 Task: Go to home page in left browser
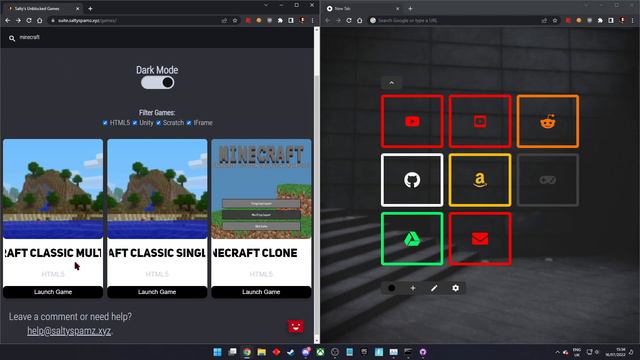[40, 20]
